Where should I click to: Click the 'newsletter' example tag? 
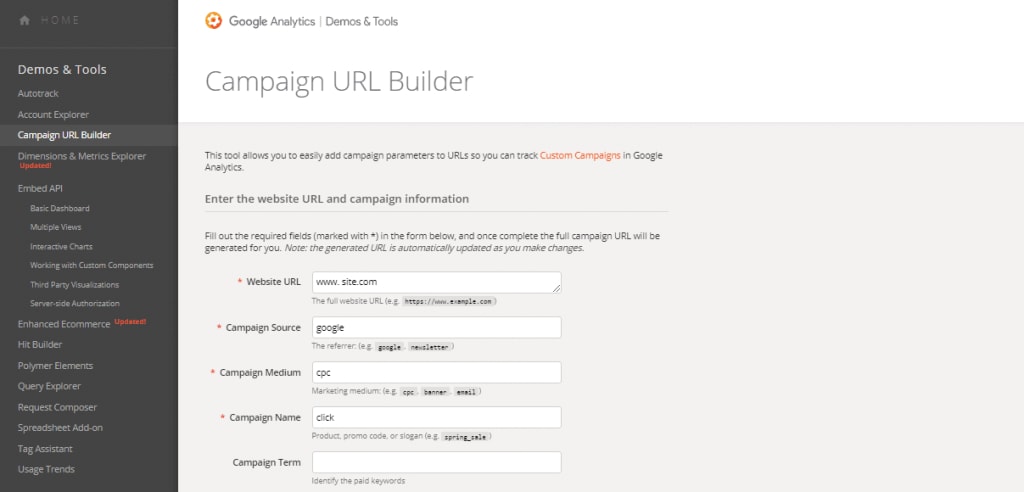pyautogui.click(x=430, y=347)
